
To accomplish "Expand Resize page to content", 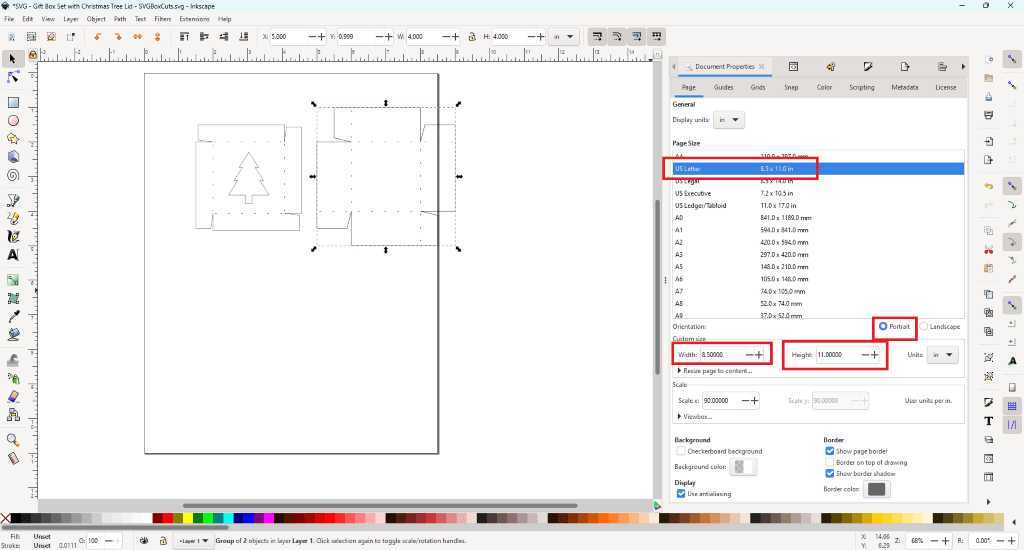I will pos(715,371).
